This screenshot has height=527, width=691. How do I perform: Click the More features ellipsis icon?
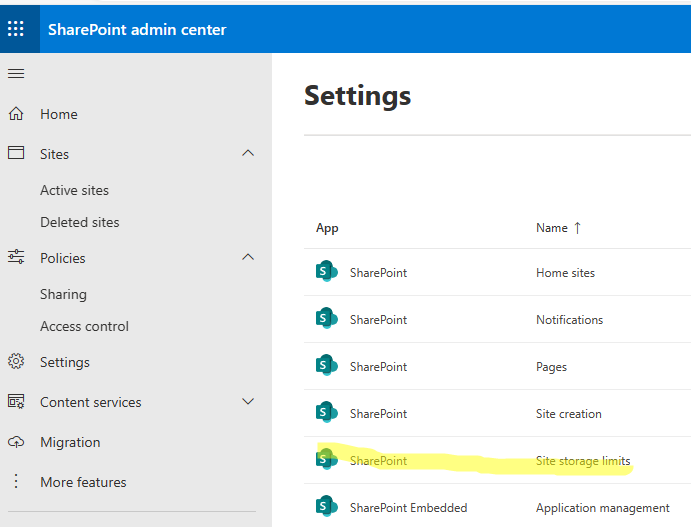pos(16,481)
